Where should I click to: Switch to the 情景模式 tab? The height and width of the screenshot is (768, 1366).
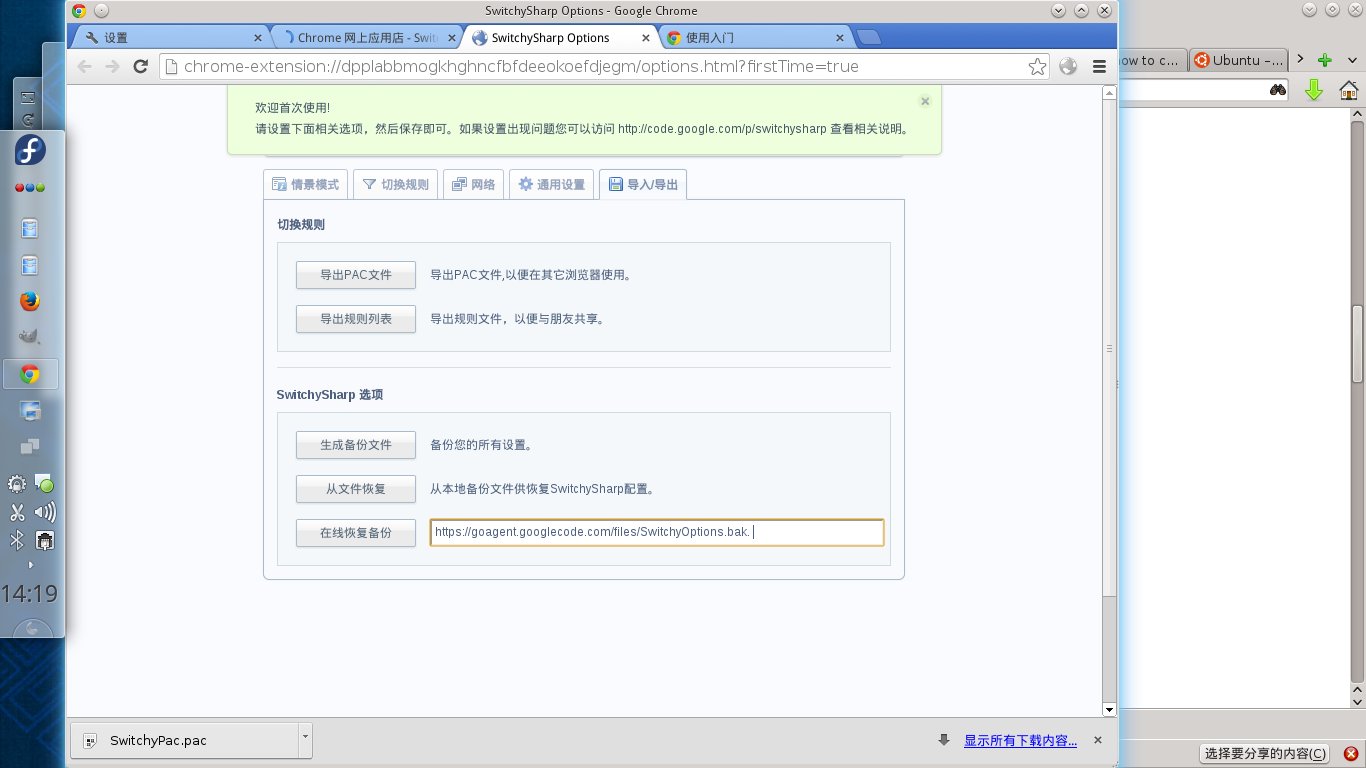(305, 185)
